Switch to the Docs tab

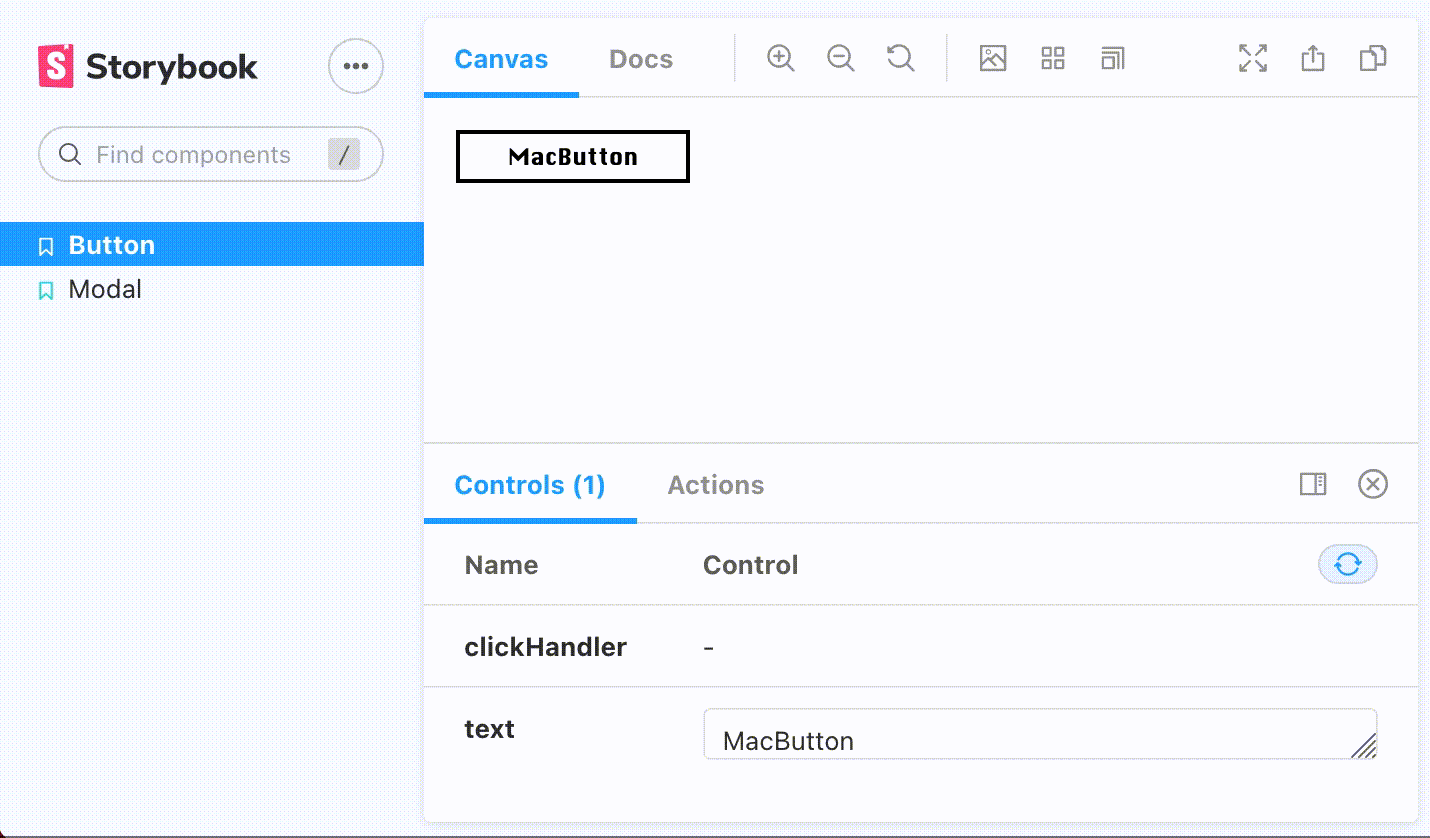click(x=640, y=59)
